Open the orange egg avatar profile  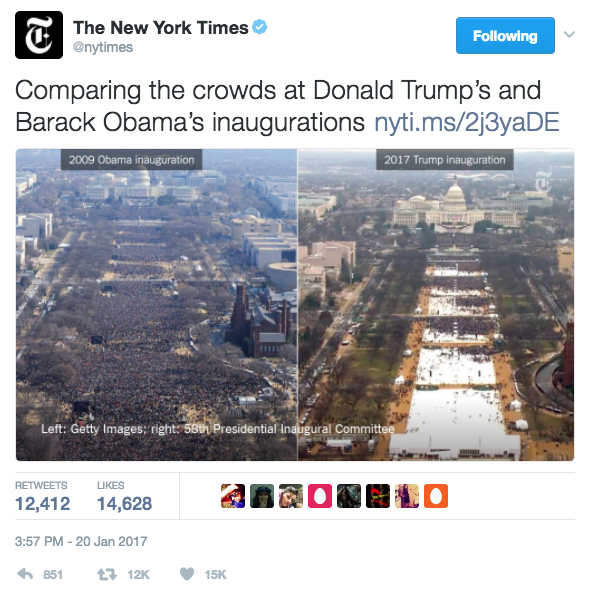pos(436,496)
